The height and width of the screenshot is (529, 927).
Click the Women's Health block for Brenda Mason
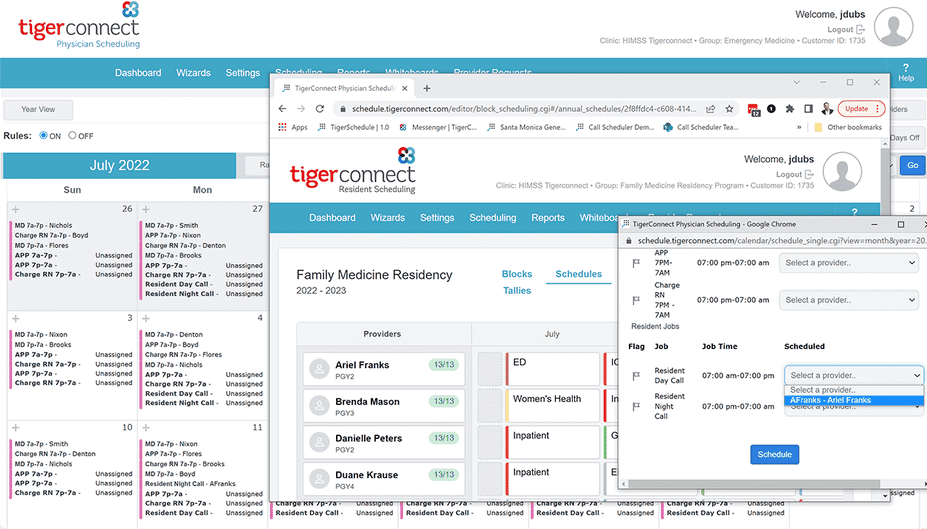click(x=552, y=405)
